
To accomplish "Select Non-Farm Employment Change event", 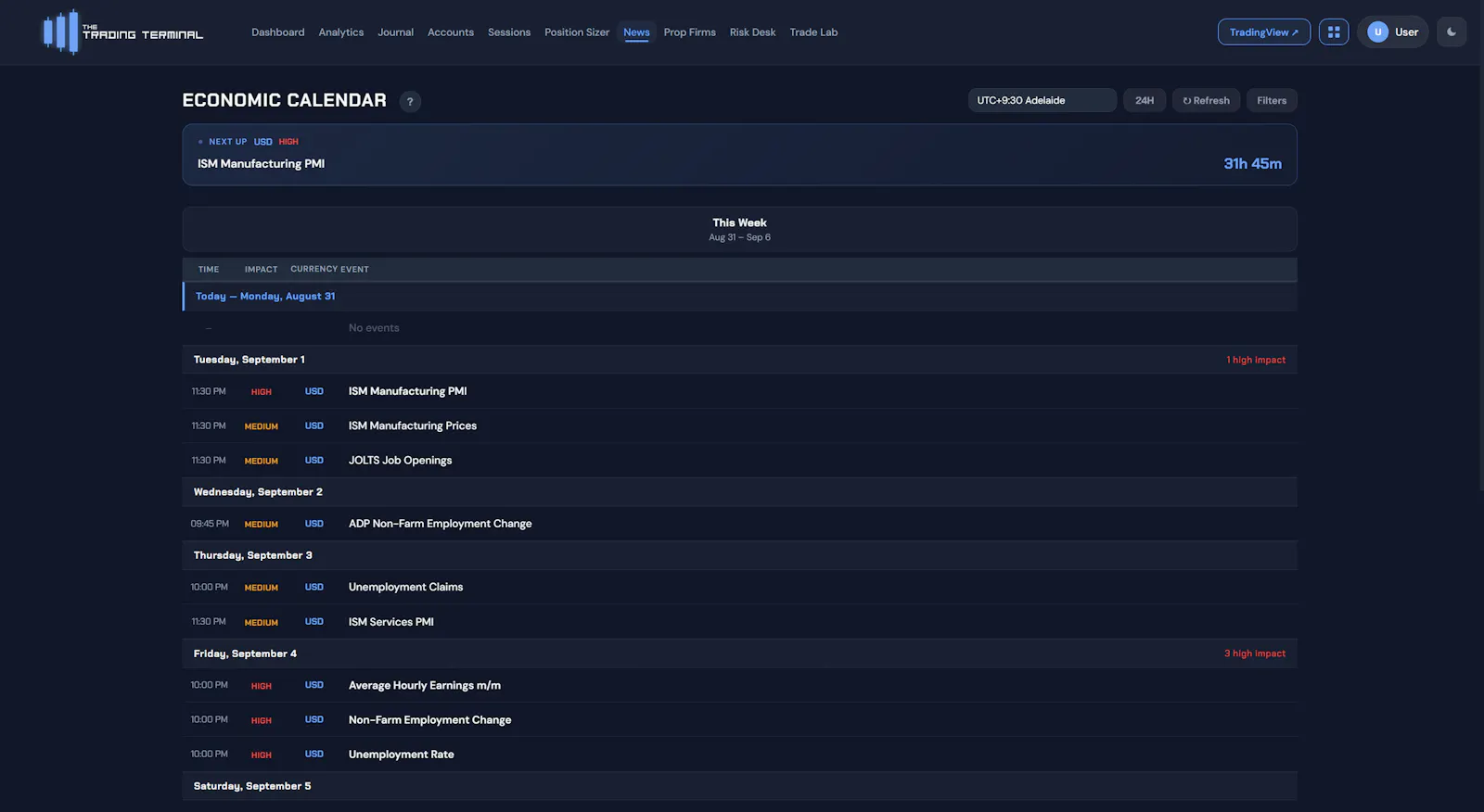I will pyautogui.click(x=739, y=720).
